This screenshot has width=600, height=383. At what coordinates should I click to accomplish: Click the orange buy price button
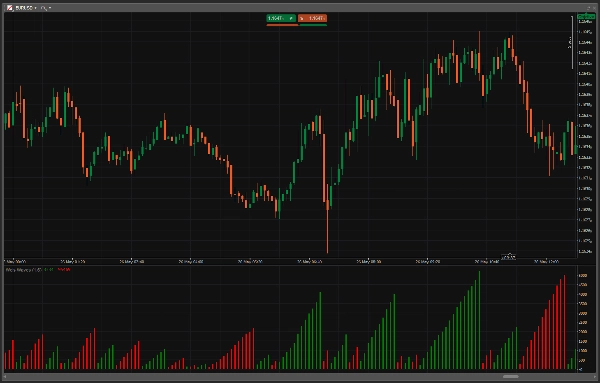click(x=312, y=18)
